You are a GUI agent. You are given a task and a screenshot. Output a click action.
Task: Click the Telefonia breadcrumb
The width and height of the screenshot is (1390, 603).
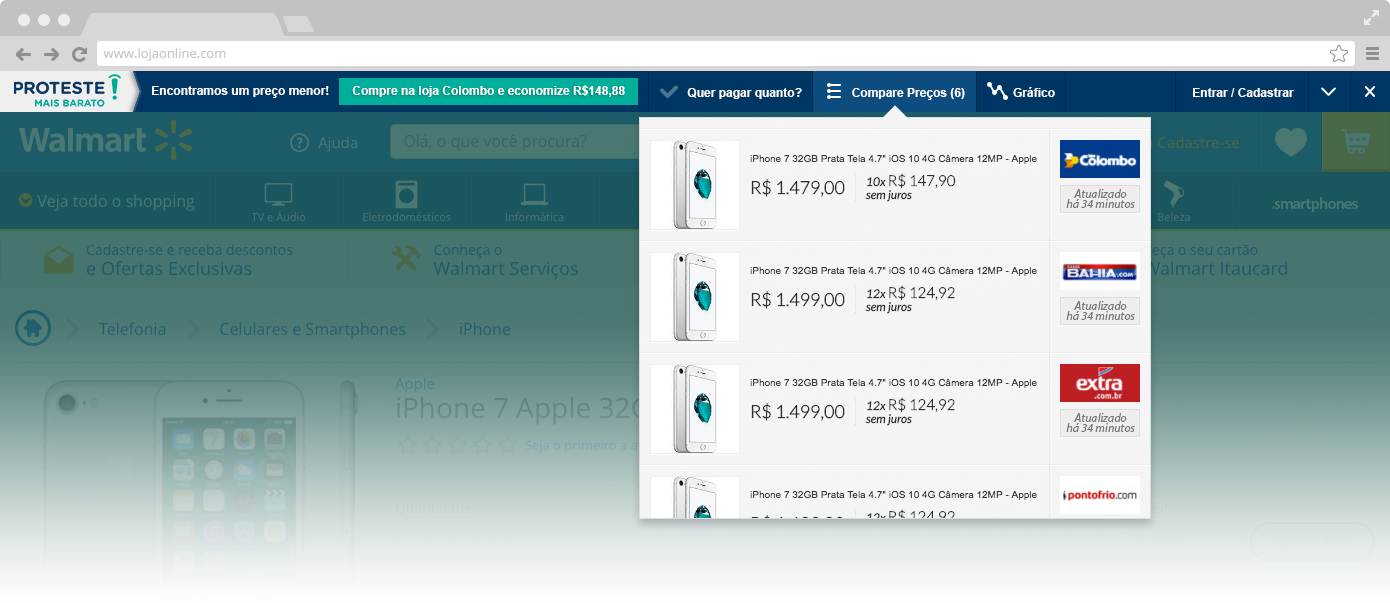132,329
